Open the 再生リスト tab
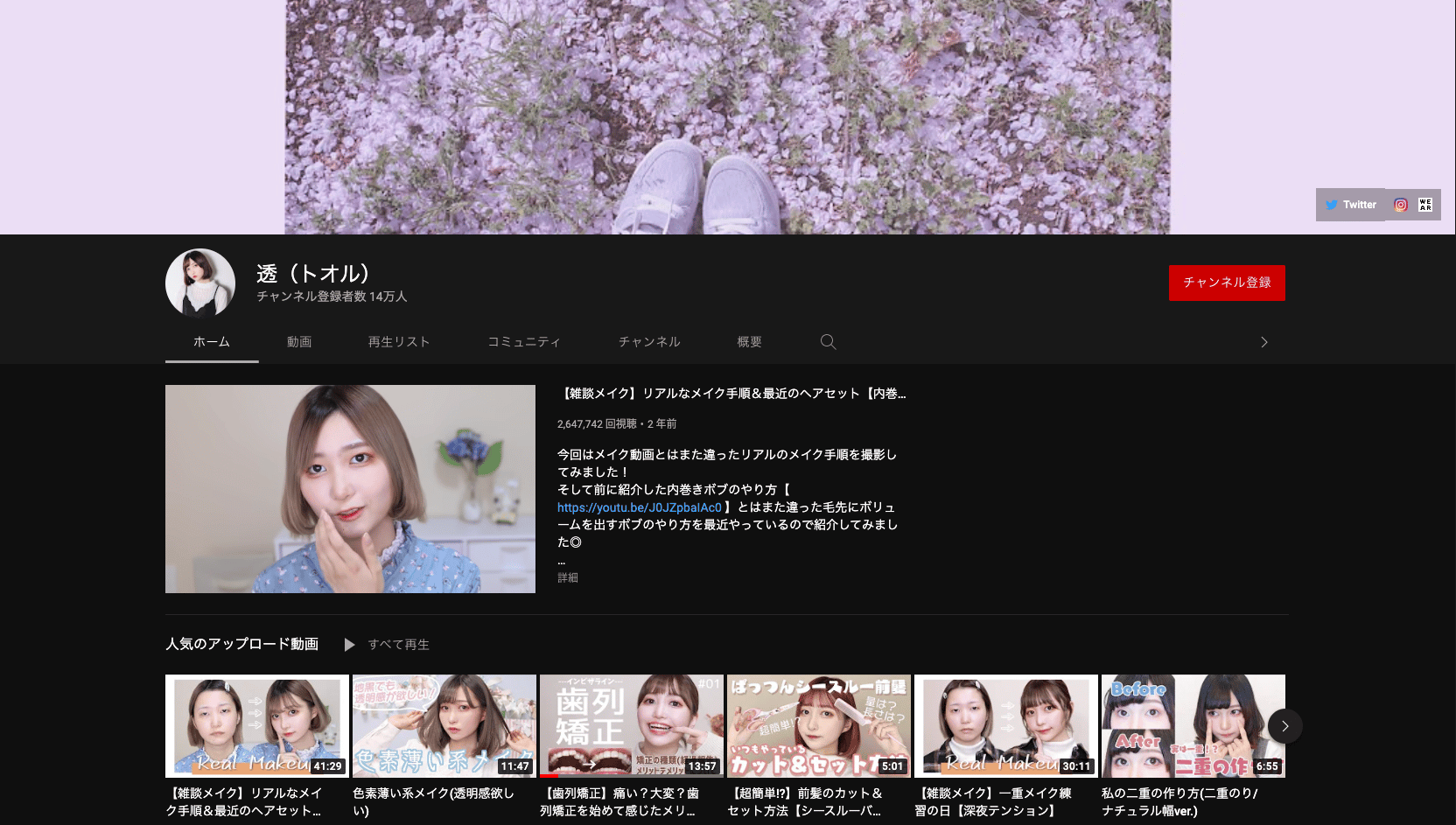 (399, 342)
